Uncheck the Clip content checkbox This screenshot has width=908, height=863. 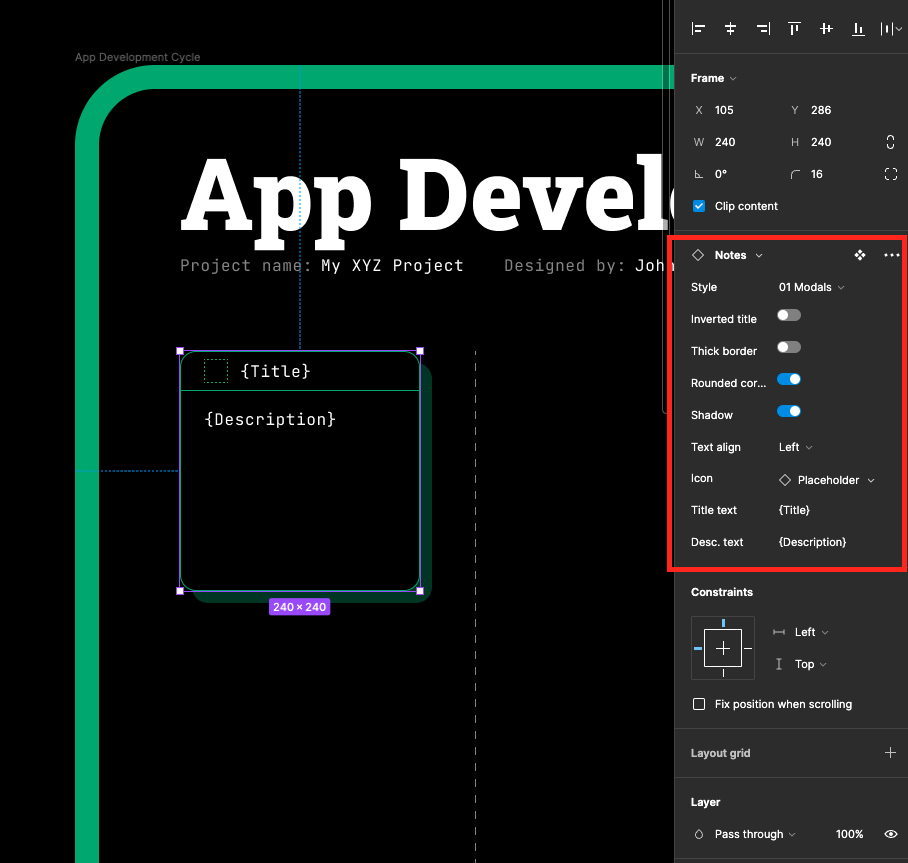[x=699, y=206]
